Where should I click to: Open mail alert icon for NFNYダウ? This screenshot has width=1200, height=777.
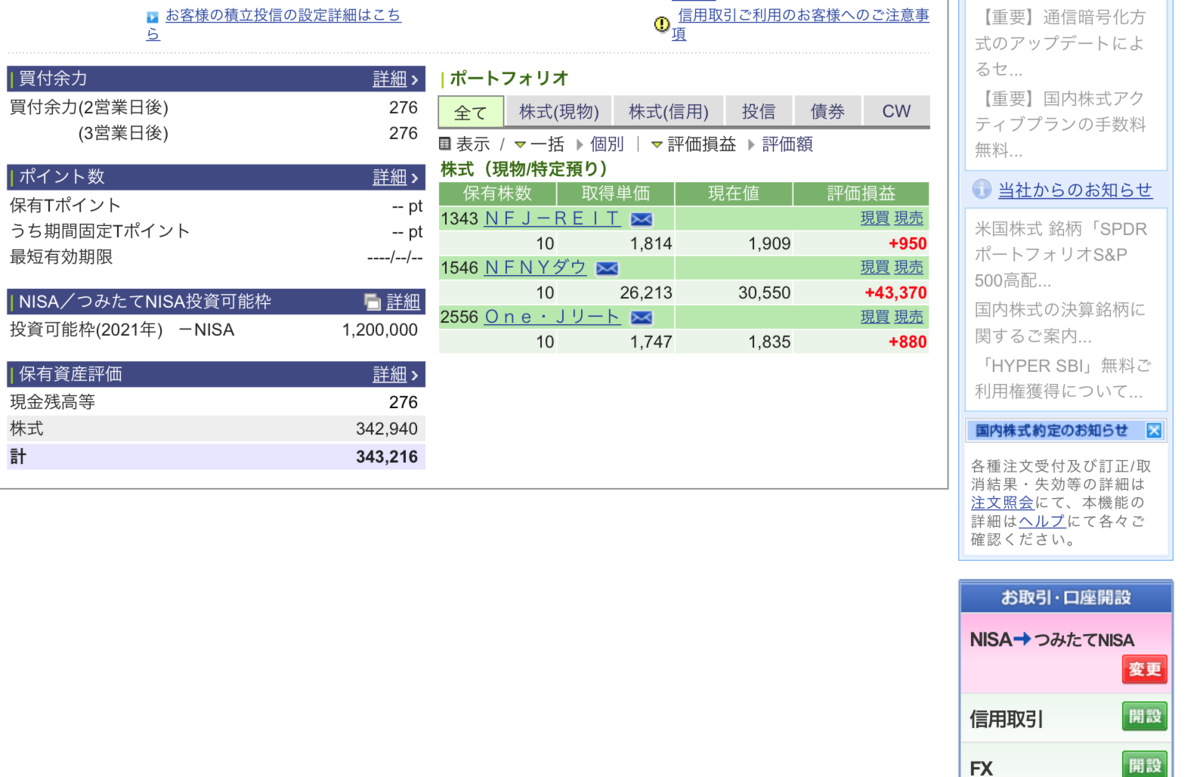point(607,268)
